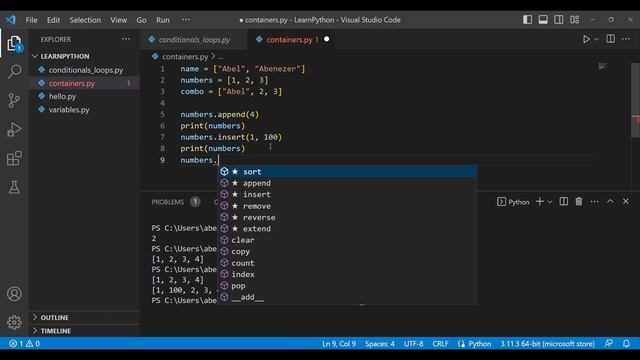This screenshot has width=640, height=360.
Task: Choose pop from the suggestion list
Action: [348, 286]
